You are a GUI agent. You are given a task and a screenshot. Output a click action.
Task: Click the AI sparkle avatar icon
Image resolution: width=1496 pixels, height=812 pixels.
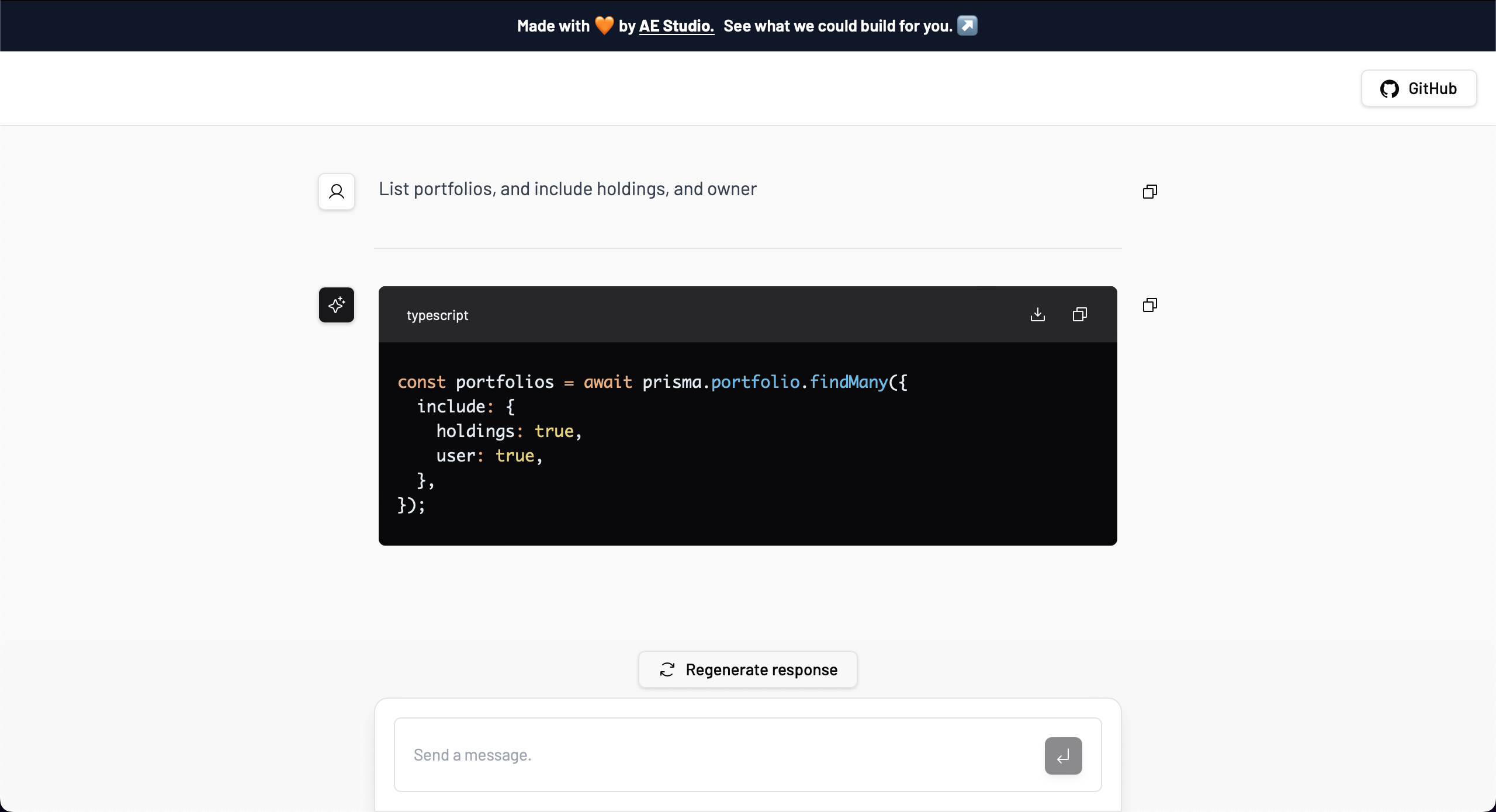pyautogui.click(x=337, y=305)
